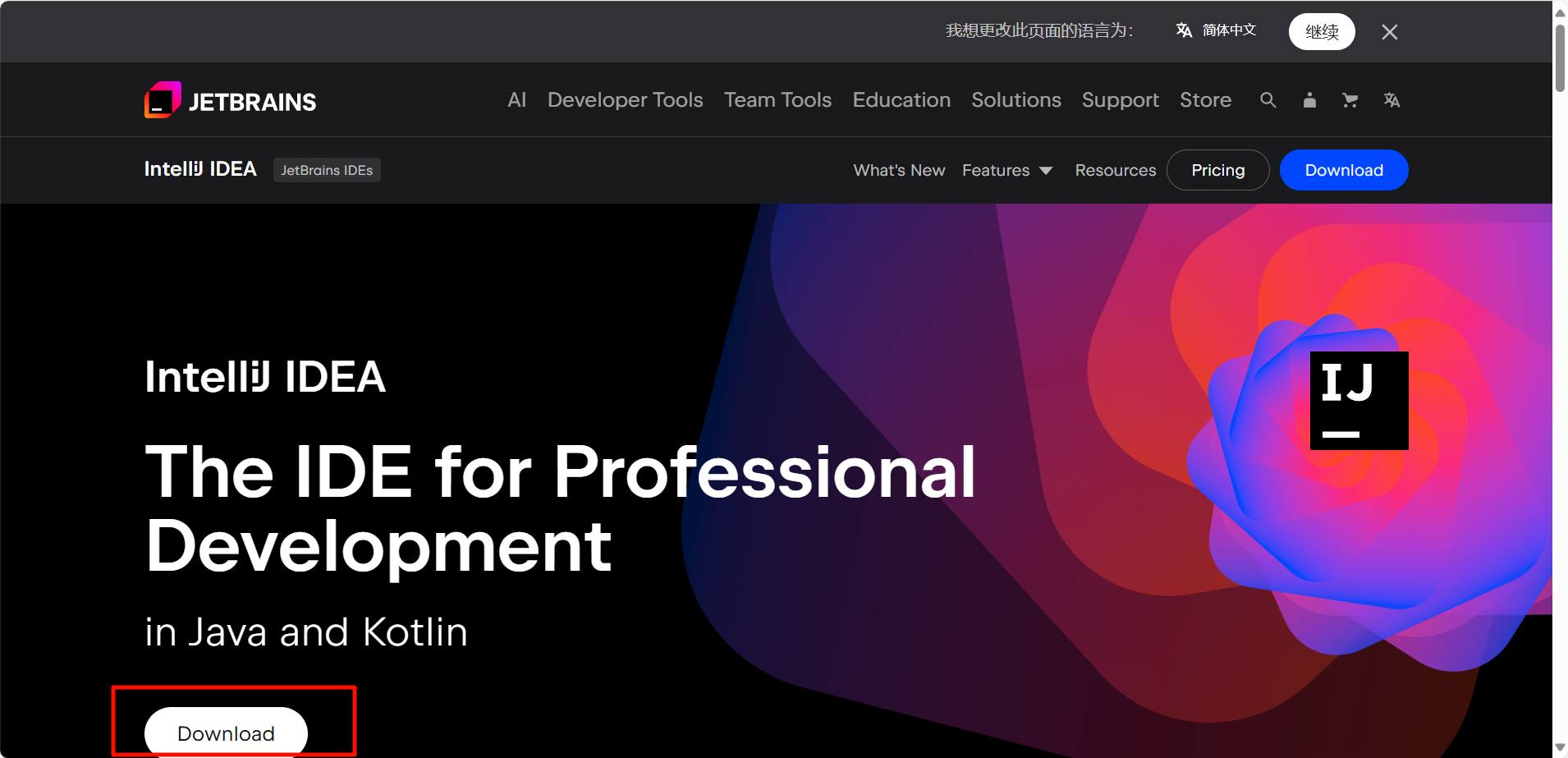Close the language suggestion banner
Screen dimensions: 1568x758
click(x=1389, y=32)
